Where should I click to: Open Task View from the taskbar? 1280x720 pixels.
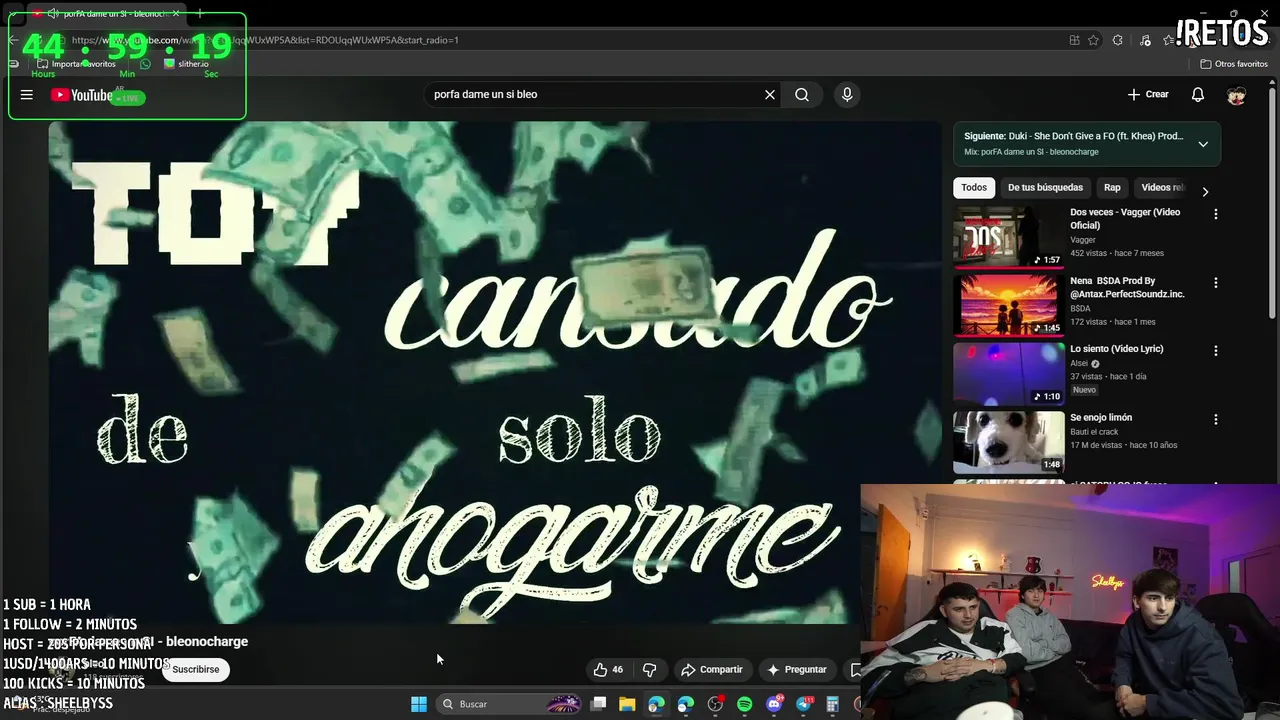pyautogui.click(x=598, y=704)
